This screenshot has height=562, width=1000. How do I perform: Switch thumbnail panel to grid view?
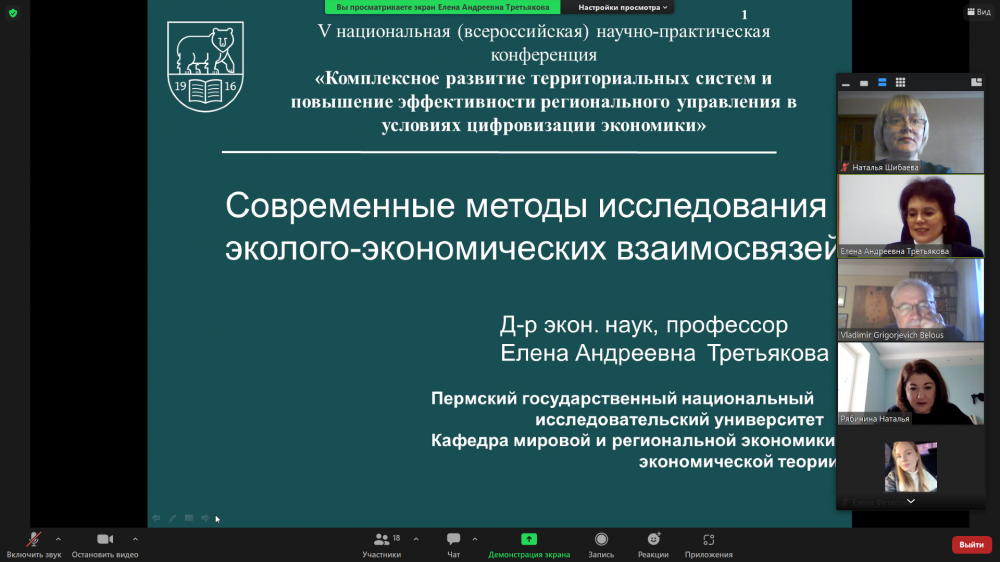click(x=900, y=82)
